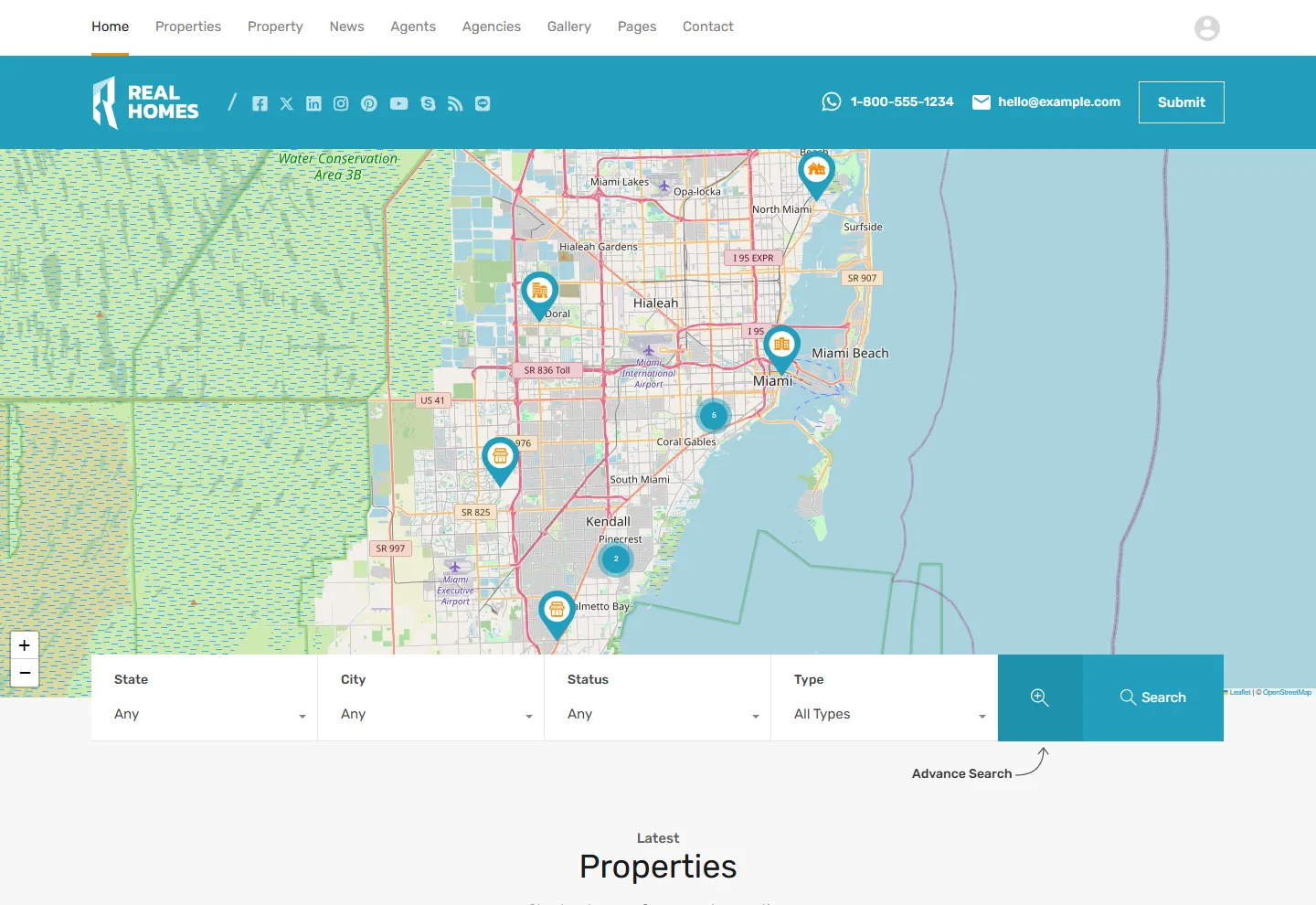Click the user account avatar icon

click(x=1207, y=28)
